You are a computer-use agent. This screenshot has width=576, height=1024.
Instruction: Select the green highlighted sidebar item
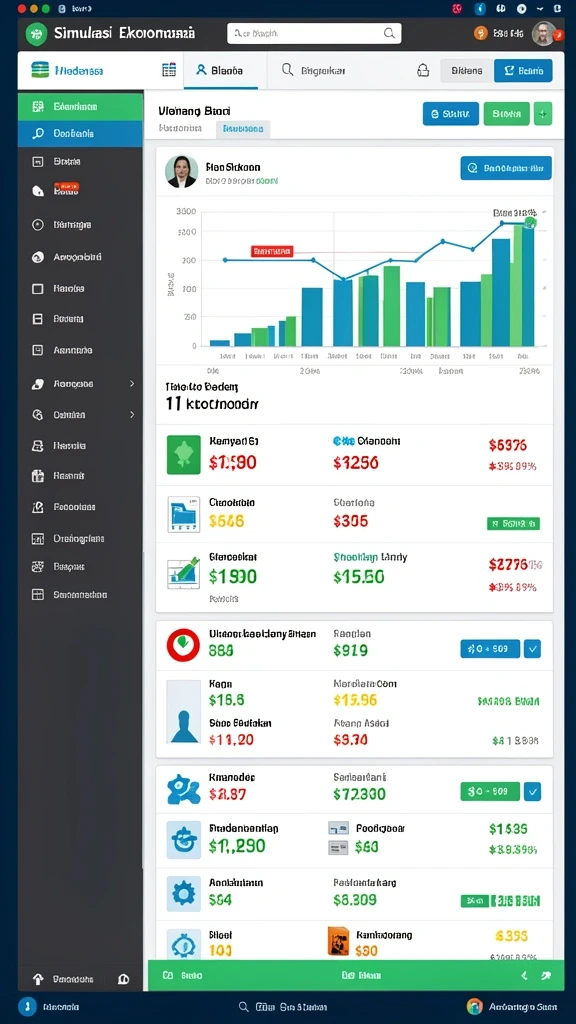point(80,106)
